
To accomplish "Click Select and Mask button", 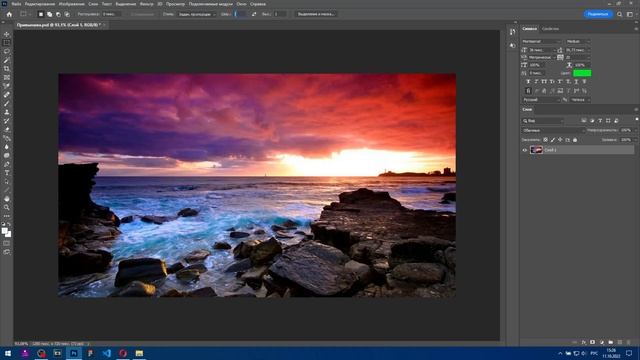I will click(x=316, y=14).
